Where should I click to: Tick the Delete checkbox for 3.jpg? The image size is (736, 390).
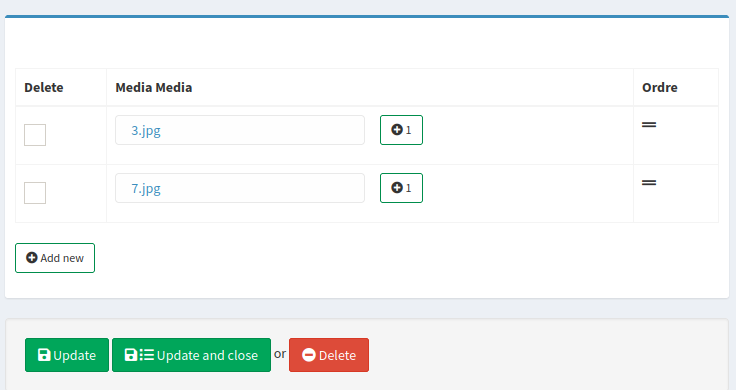click(35, 135)
